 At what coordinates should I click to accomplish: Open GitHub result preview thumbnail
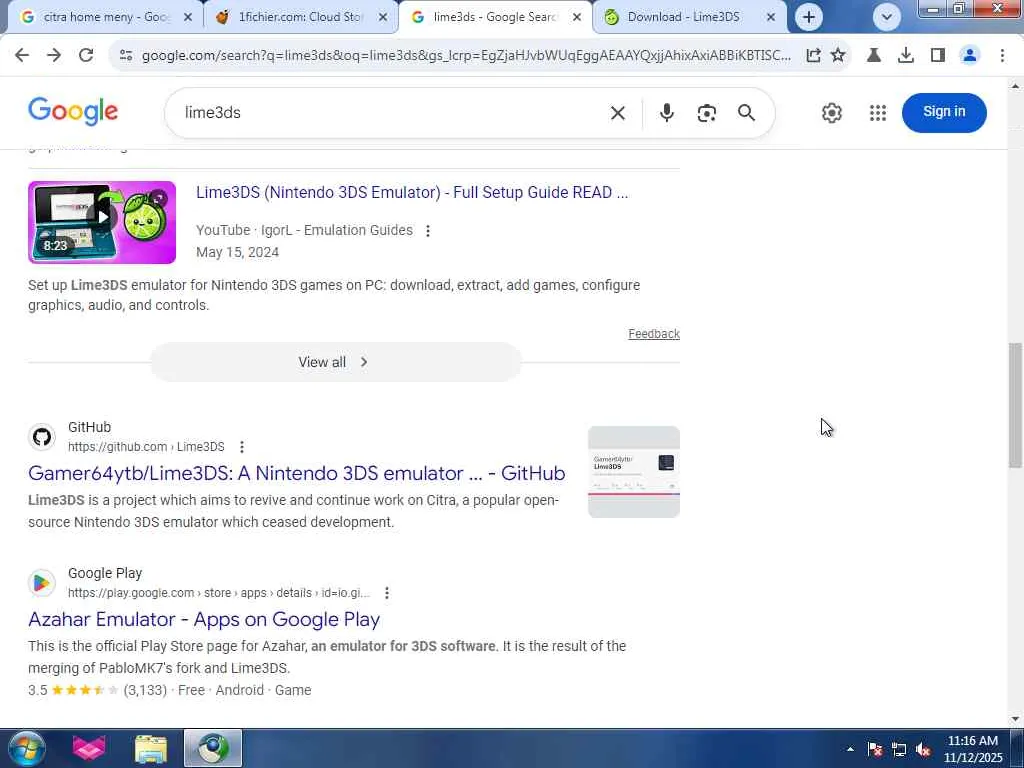pos(633,472)
